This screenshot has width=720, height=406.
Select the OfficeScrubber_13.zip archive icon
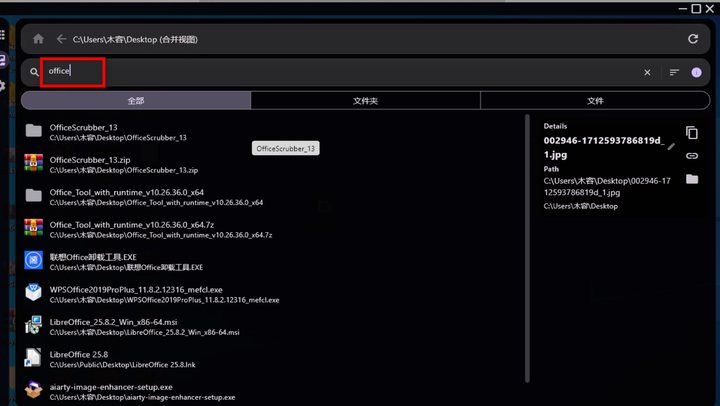point(34,163)
